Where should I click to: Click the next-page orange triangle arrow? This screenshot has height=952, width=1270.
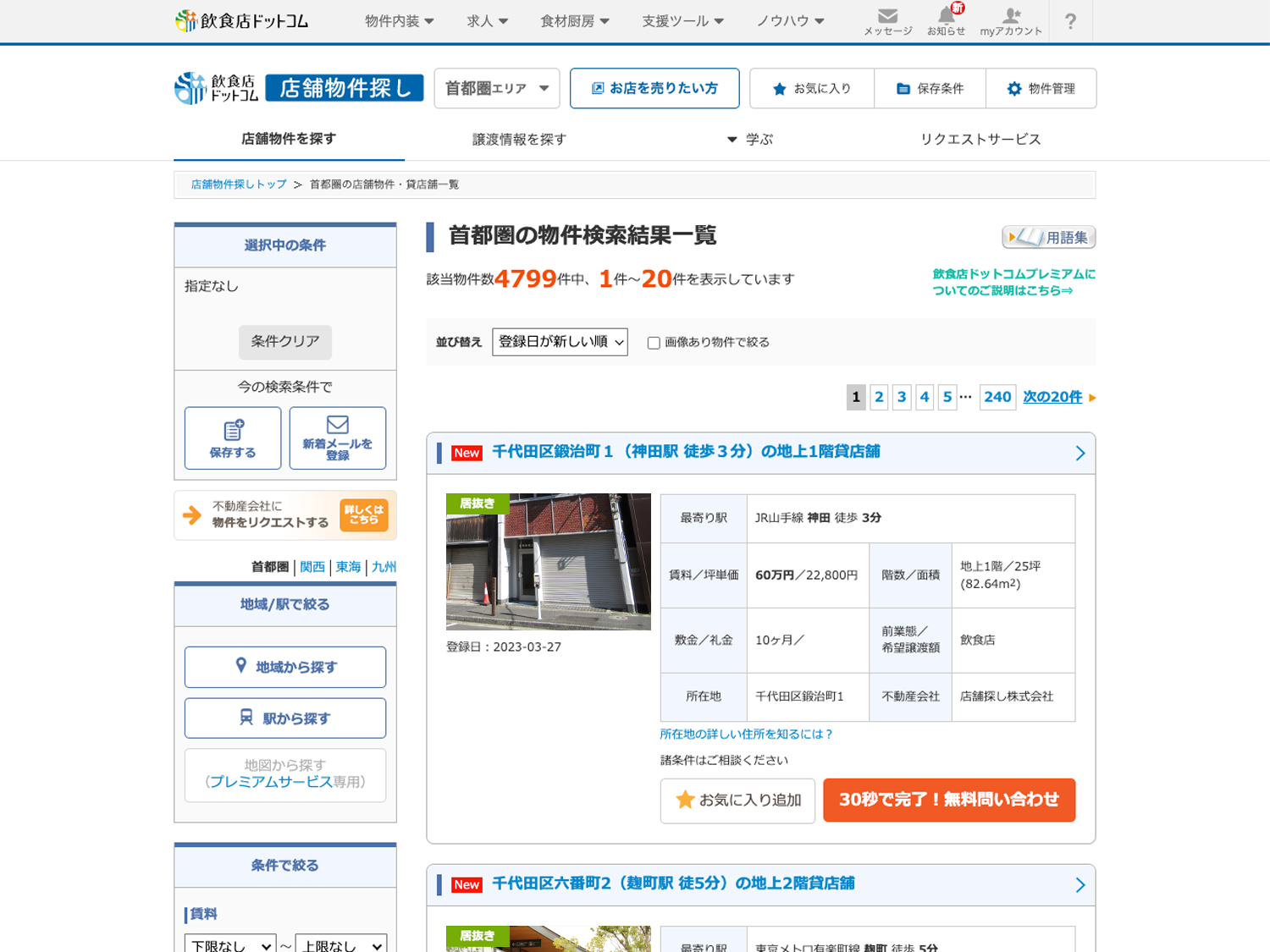coord(1092,398)
